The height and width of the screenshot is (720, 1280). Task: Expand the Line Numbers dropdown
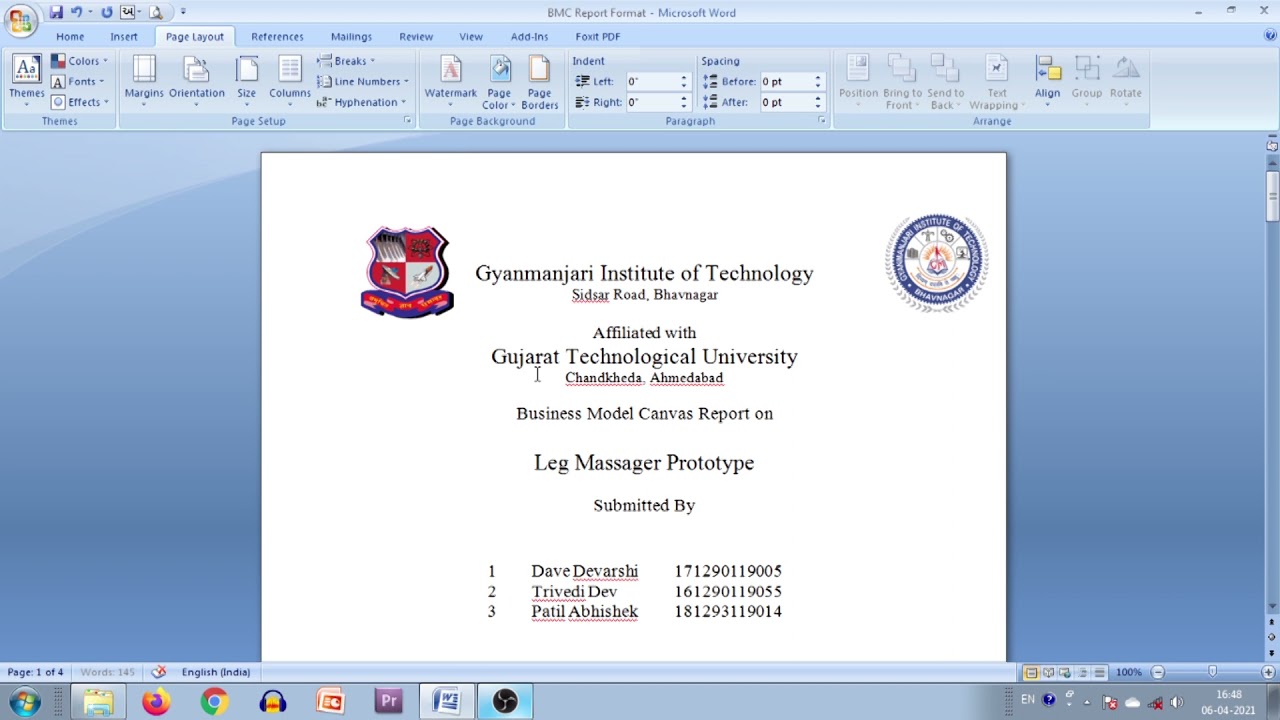pyautogui.click(x=363, y=81)
